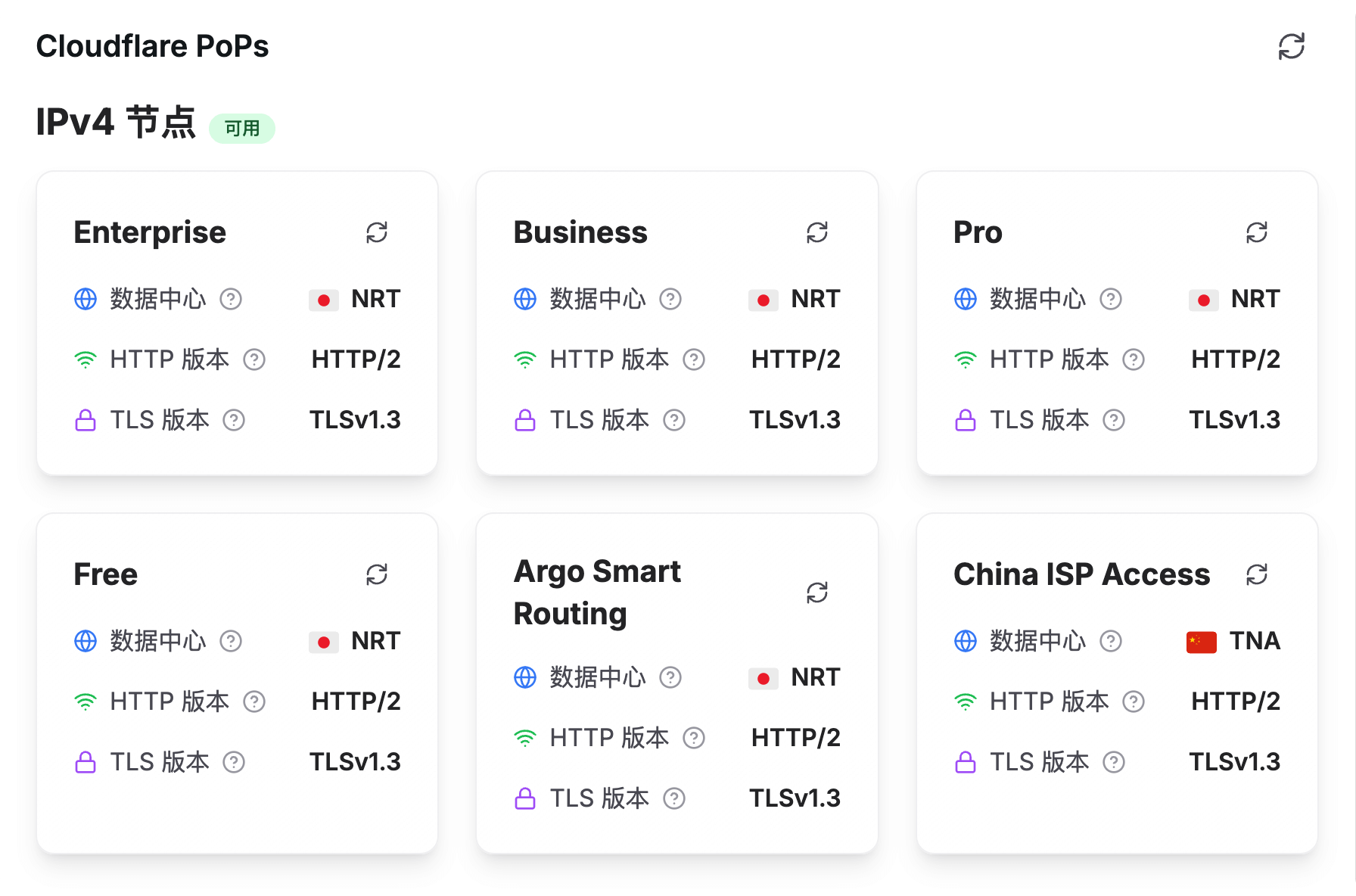Click the global refresh icon beside Cloudflare PoPs
This screenshot has height=896, width=1356.
1291,46
